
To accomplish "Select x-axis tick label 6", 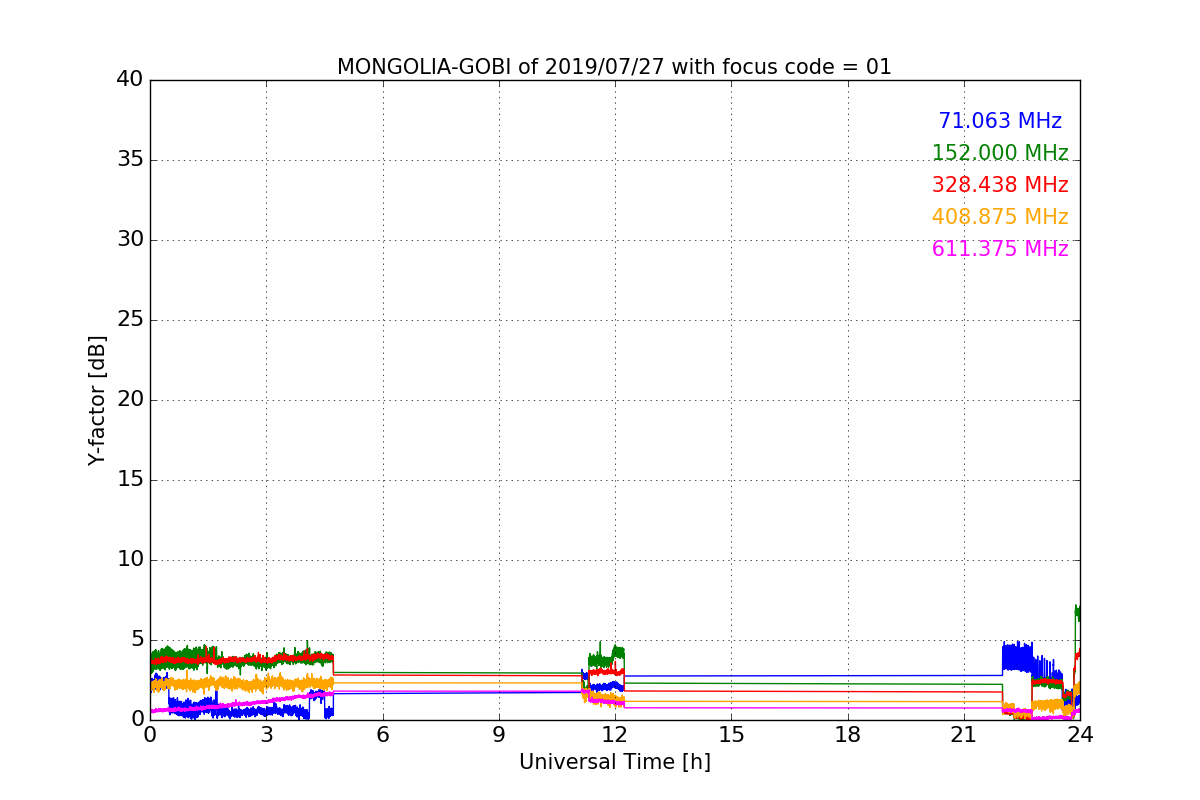I will (383, 735).
